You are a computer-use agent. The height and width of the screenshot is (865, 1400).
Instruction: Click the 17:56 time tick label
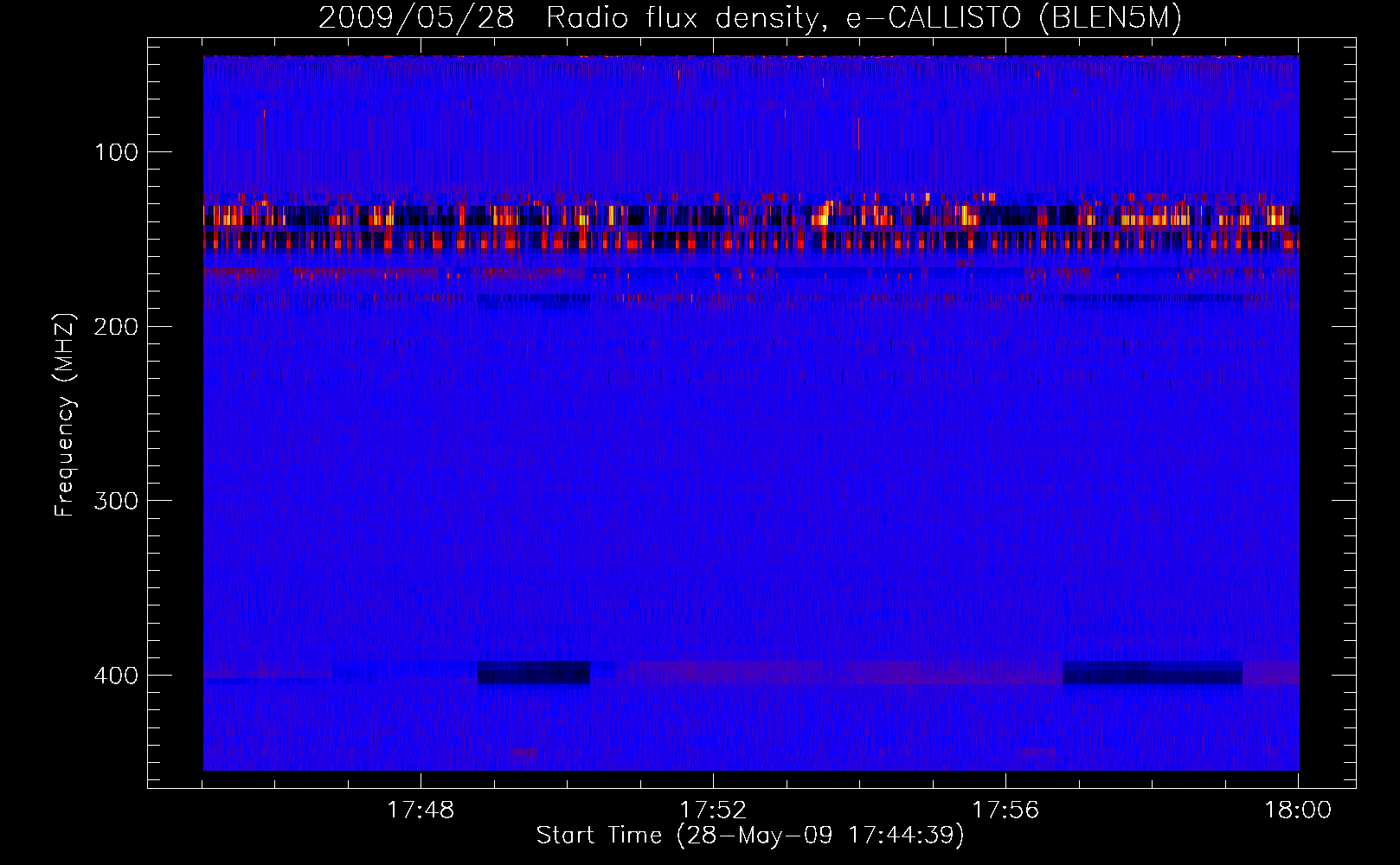click(1005, 811)
